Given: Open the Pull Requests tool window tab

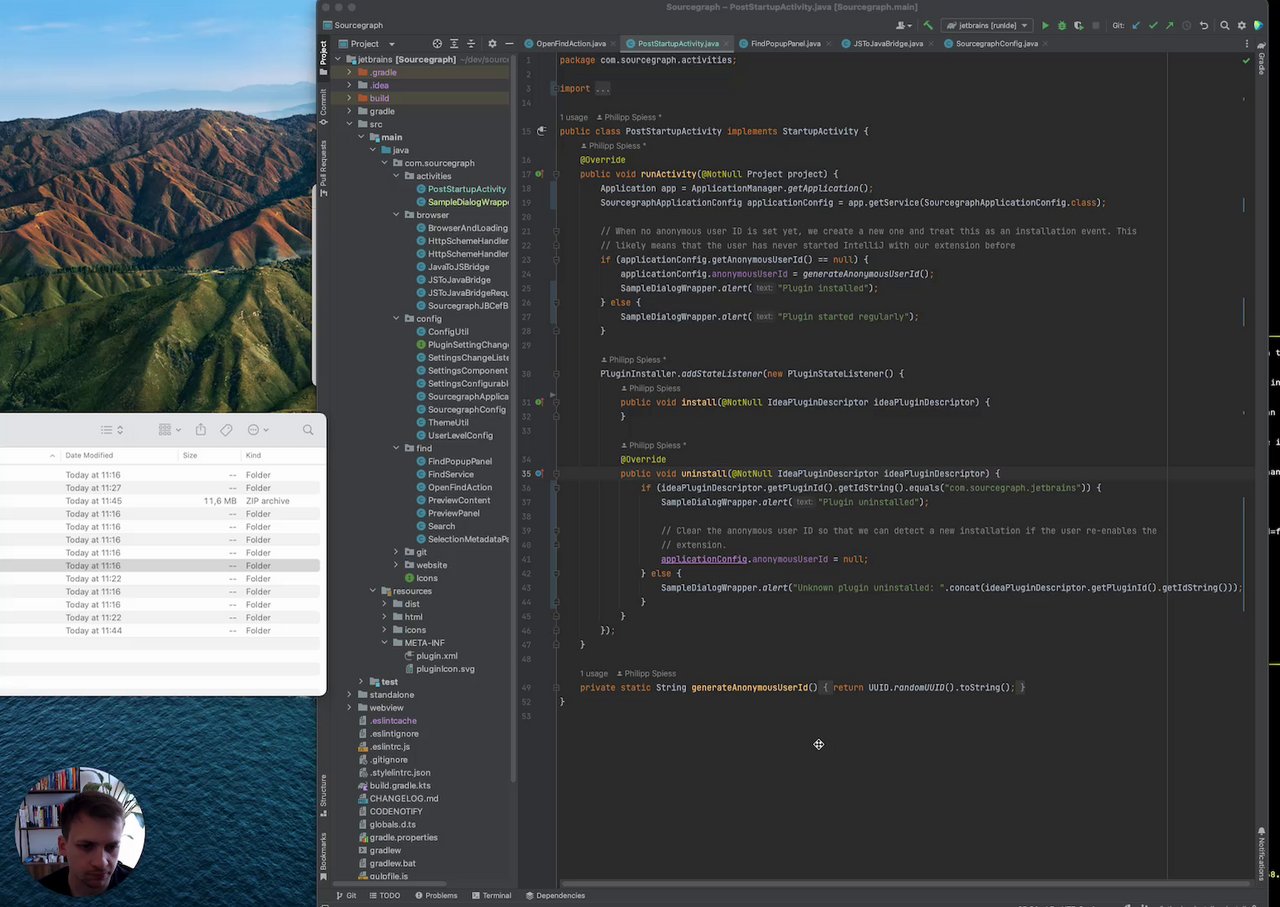Looking at the screenshot, I should (323, 167).
